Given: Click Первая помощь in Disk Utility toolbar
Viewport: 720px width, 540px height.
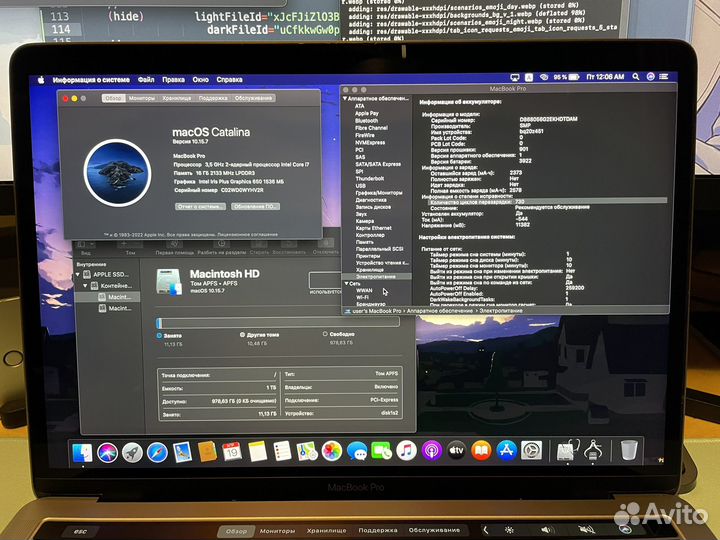Looking at the screenshot, I should (174, 247).
